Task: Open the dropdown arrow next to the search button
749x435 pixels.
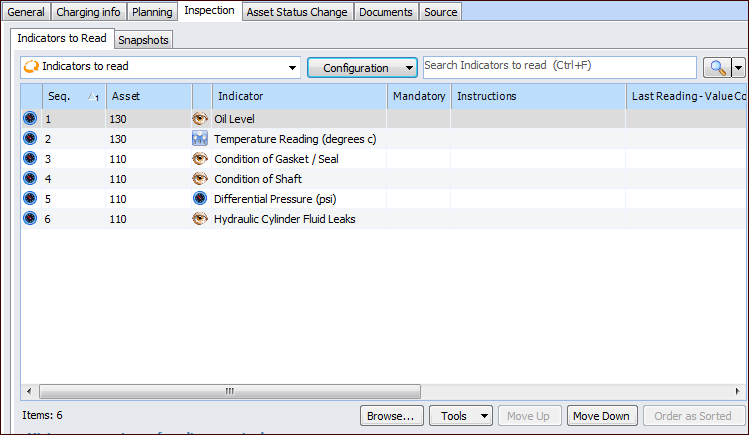Action: click(x=738, y=68)
